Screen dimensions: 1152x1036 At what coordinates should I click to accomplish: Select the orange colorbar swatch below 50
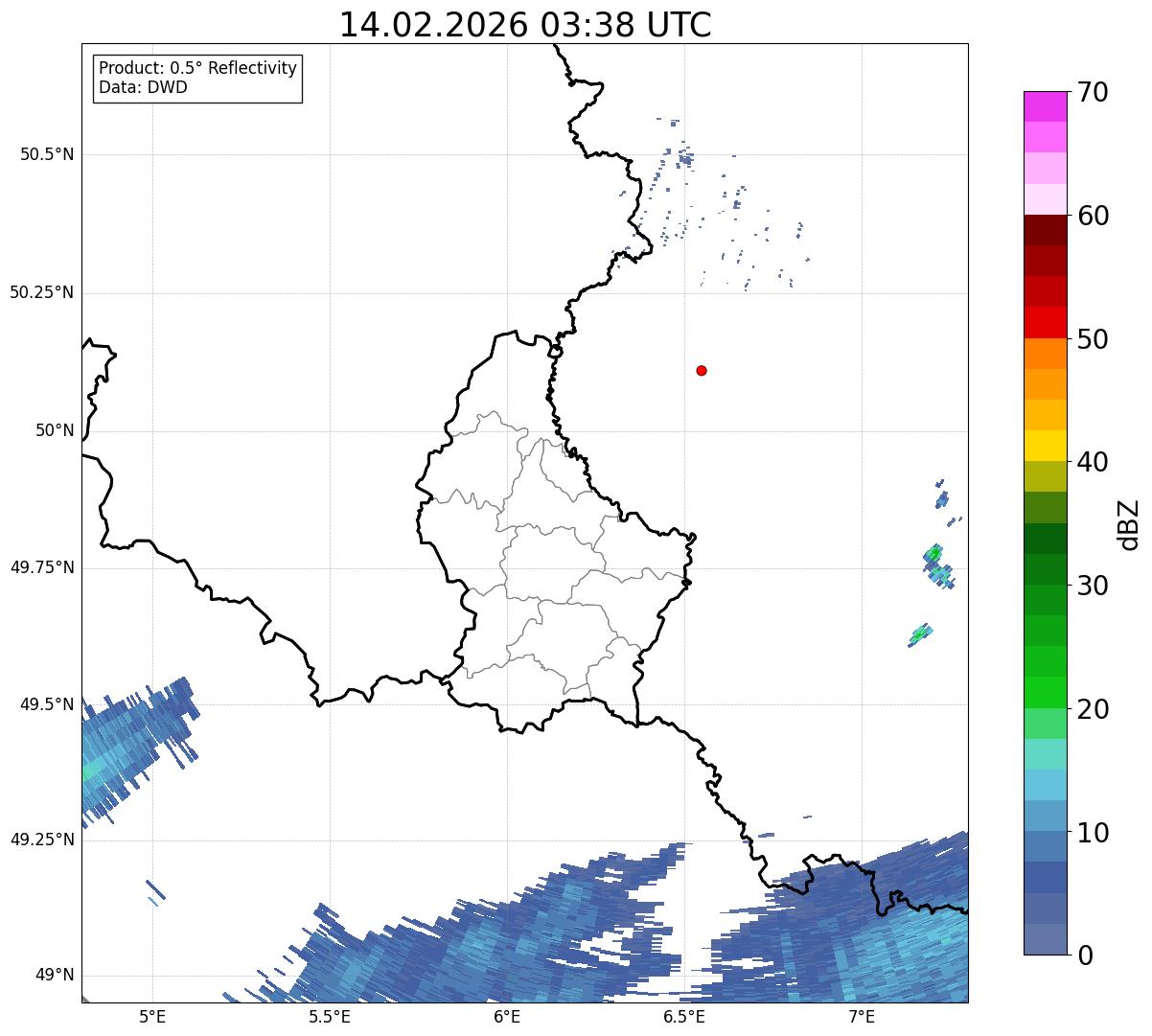tap(1045, 354)
